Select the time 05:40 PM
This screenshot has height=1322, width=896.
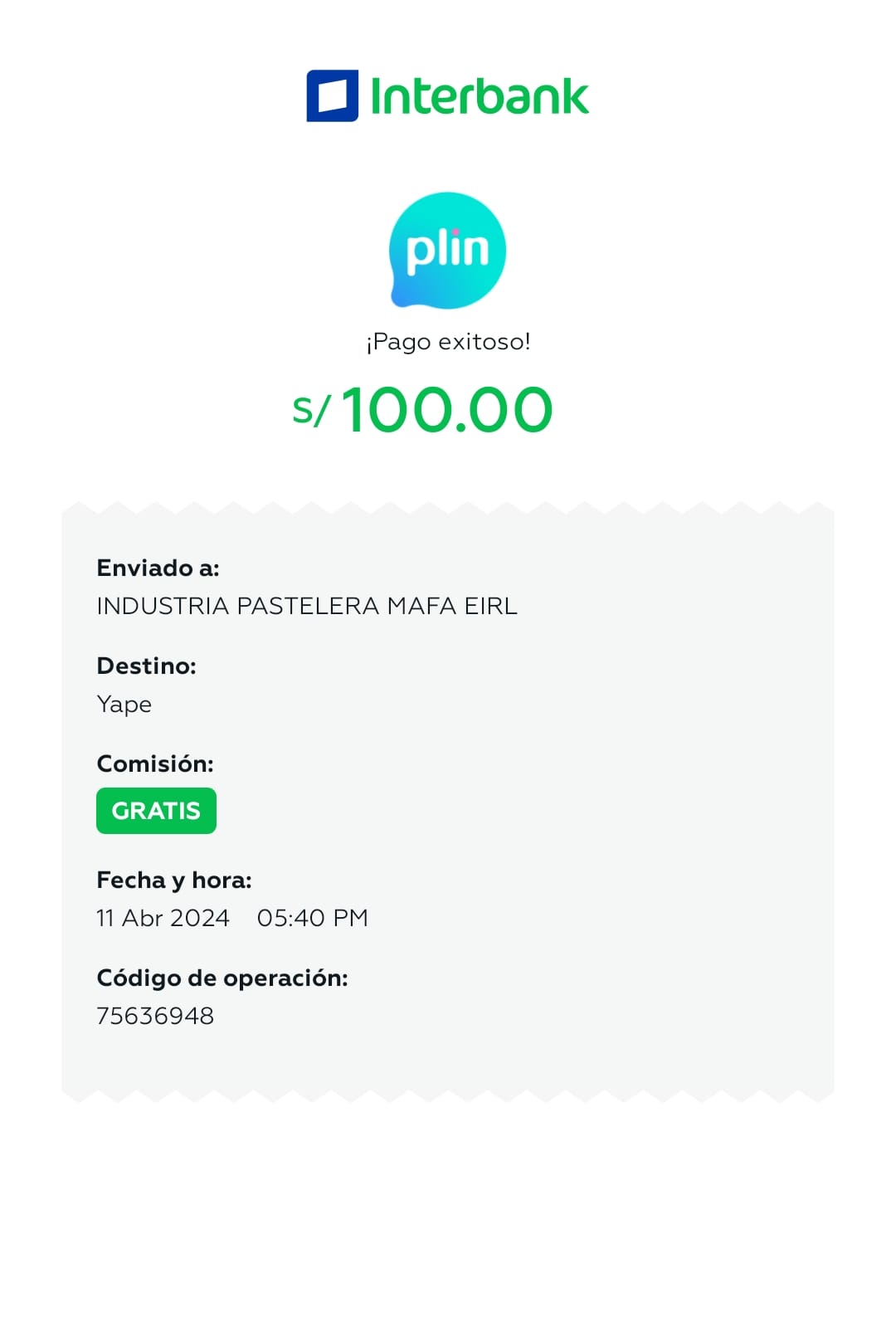point(312,919)
